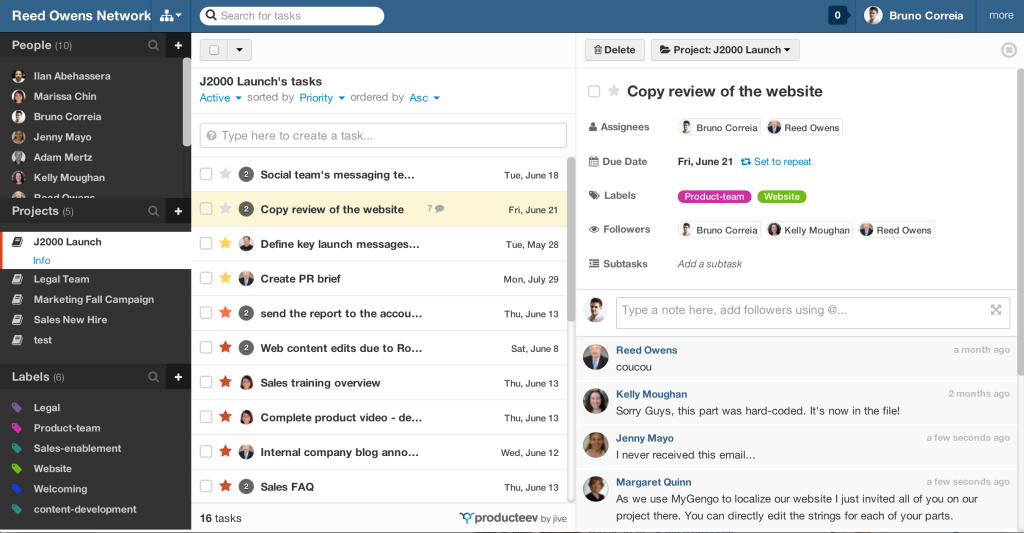Filter by the Product-team label
Image resolution: width=1024 pixels, height=533 pixels.
pos(67,428)
